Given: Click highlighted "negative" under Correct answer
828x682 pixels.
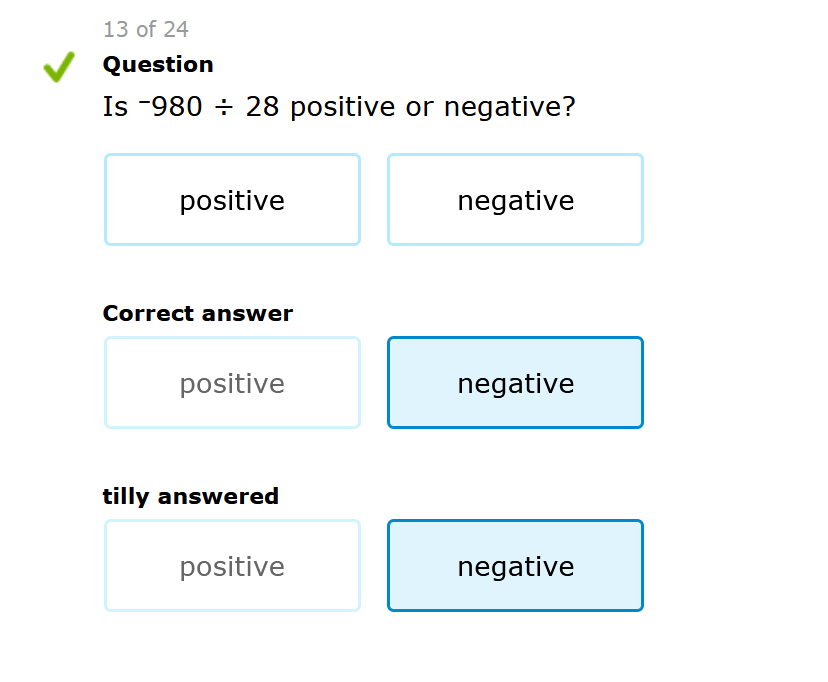Looking at the screenshot, I should click(x=515, y=383).
